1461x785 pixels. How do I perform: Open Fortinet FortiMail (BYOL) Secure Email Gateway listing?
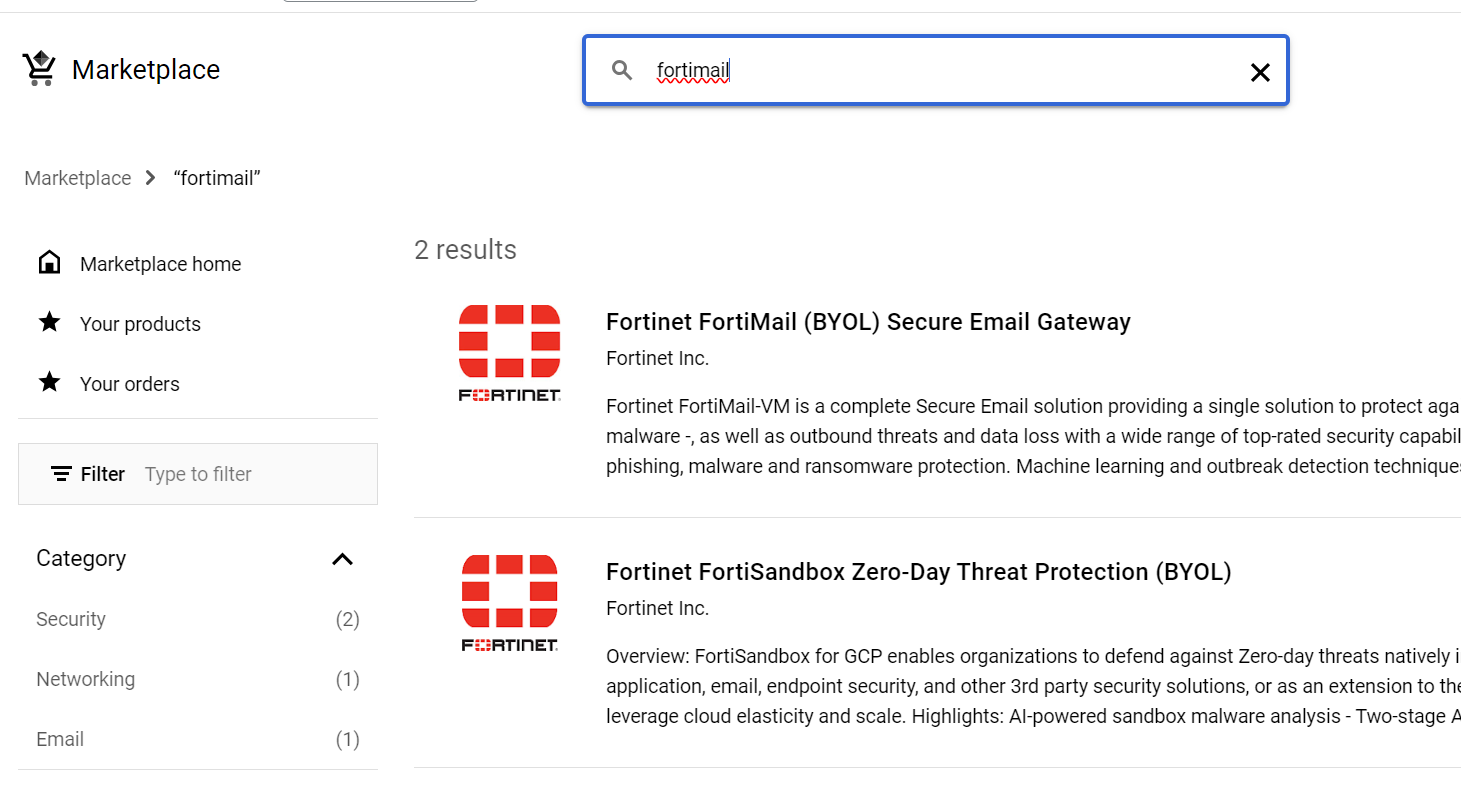[x=868, y=321]
